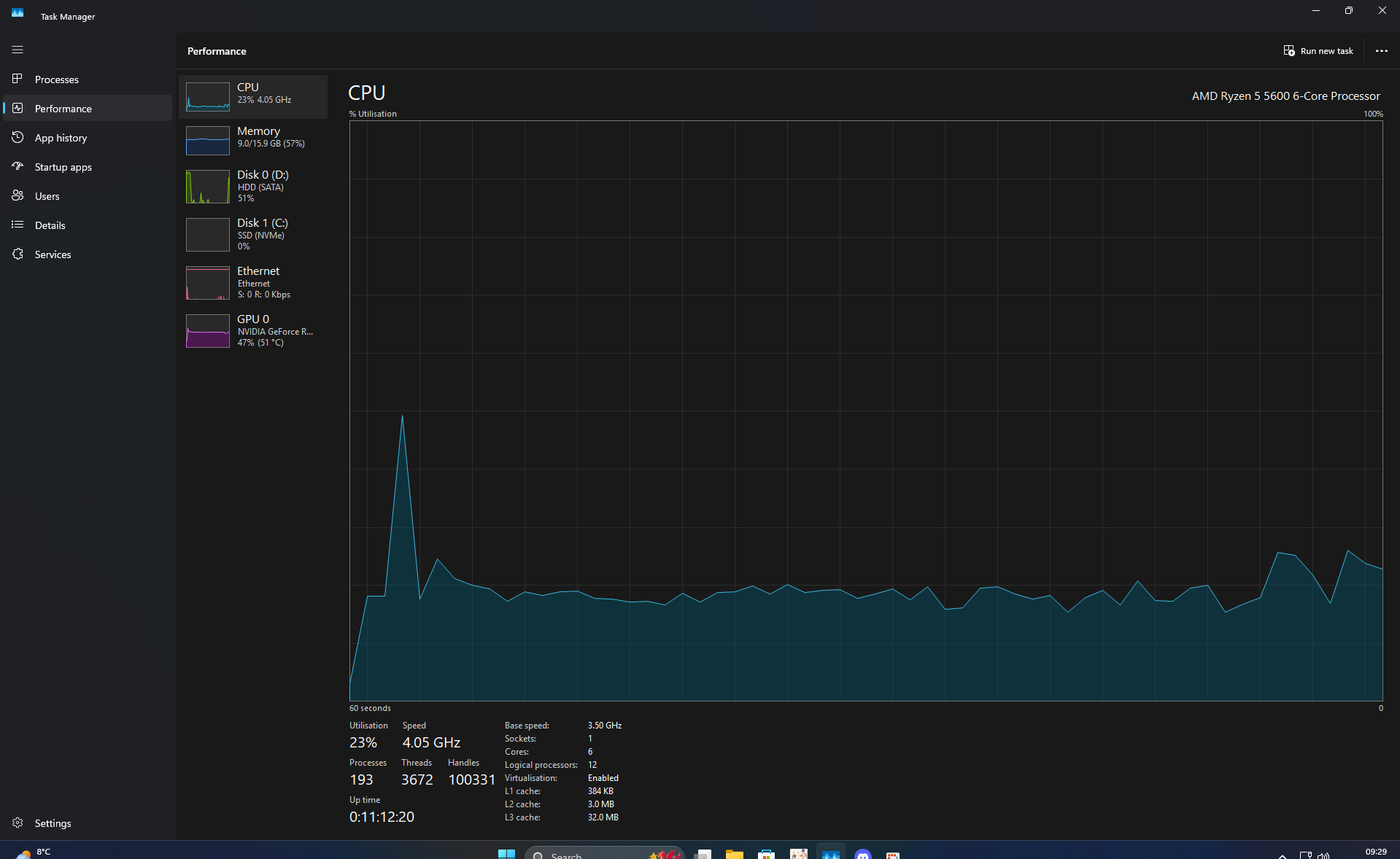Expand the system tray hidden icons chevron
1400x859 pixels.
pos(1282,855)
